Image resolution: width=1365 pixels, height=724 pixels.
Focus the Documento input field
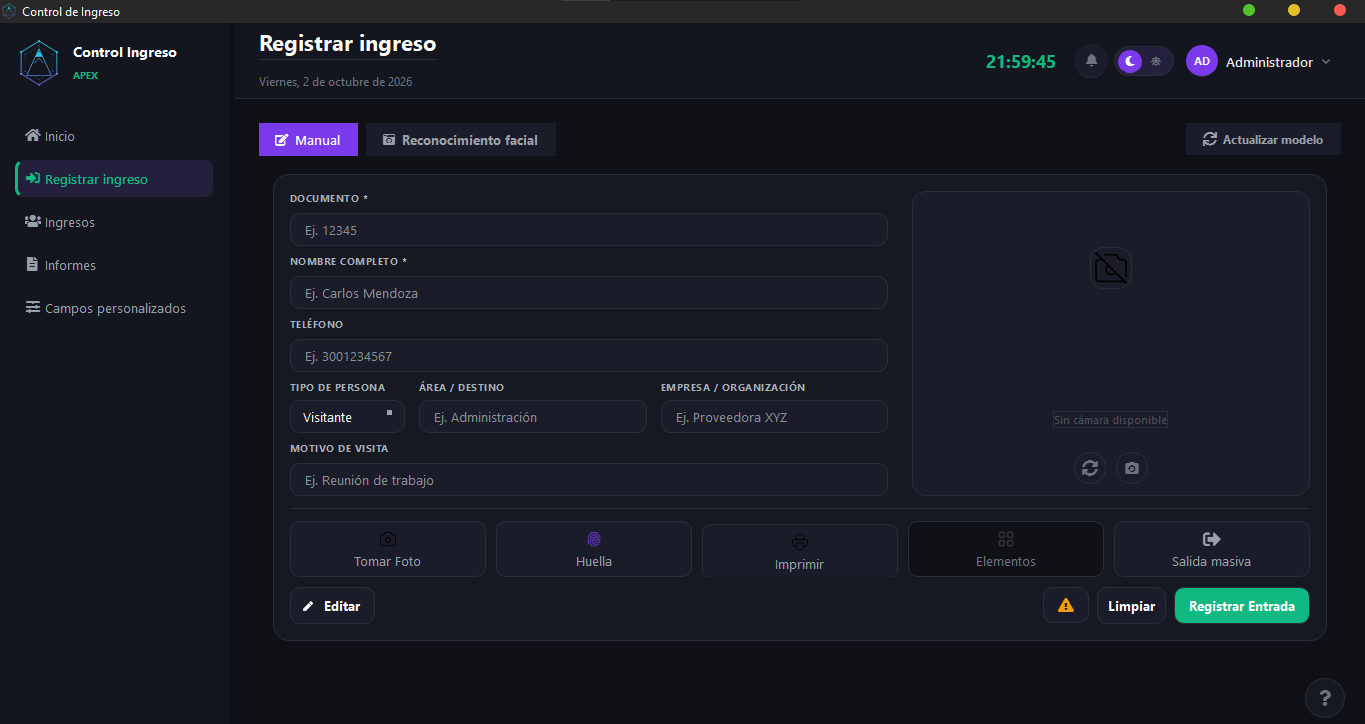(x=589, y=230)
